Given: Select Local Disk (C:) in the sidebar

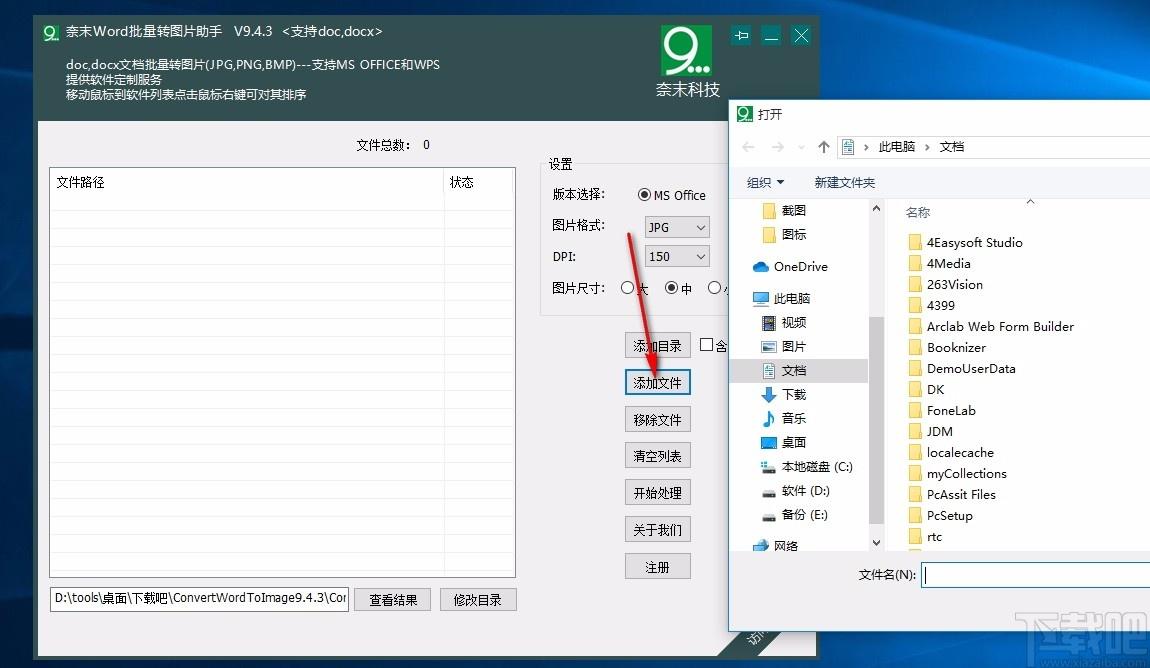Looking at the screenshot, I should (816, 467).
